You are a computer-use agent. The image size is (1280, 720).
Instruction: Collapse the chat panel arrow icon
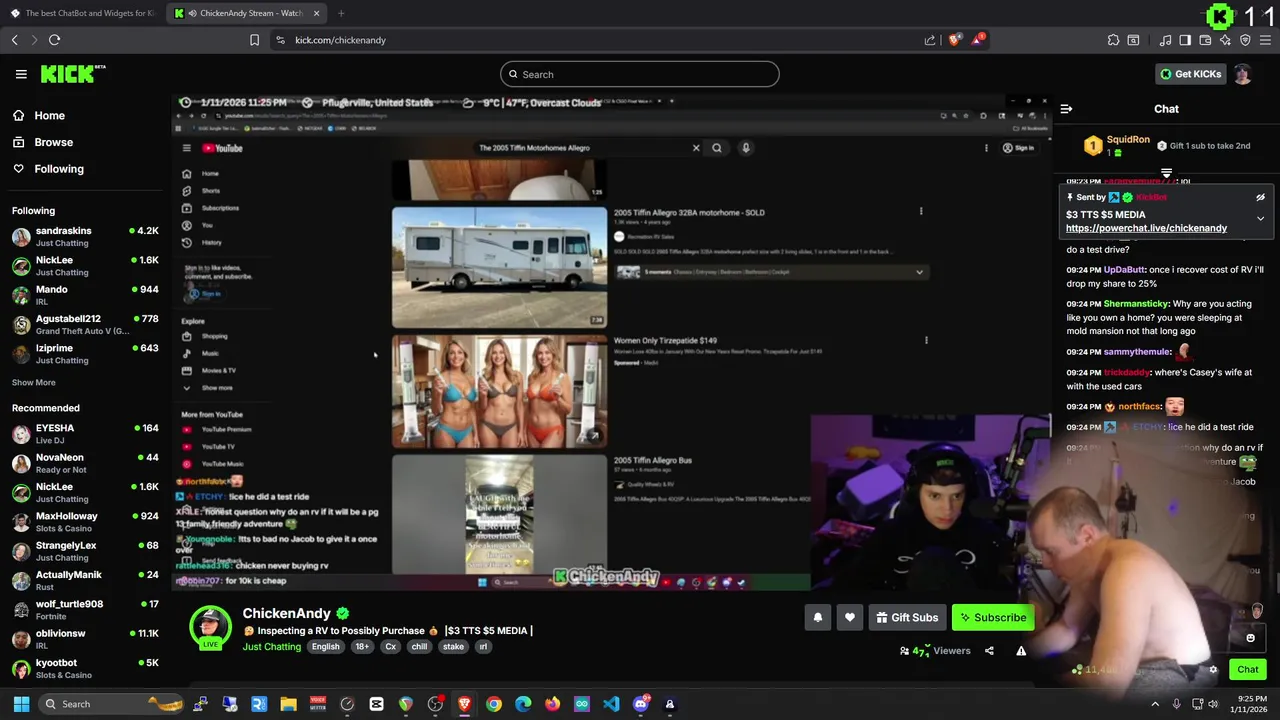(1066, 109)
